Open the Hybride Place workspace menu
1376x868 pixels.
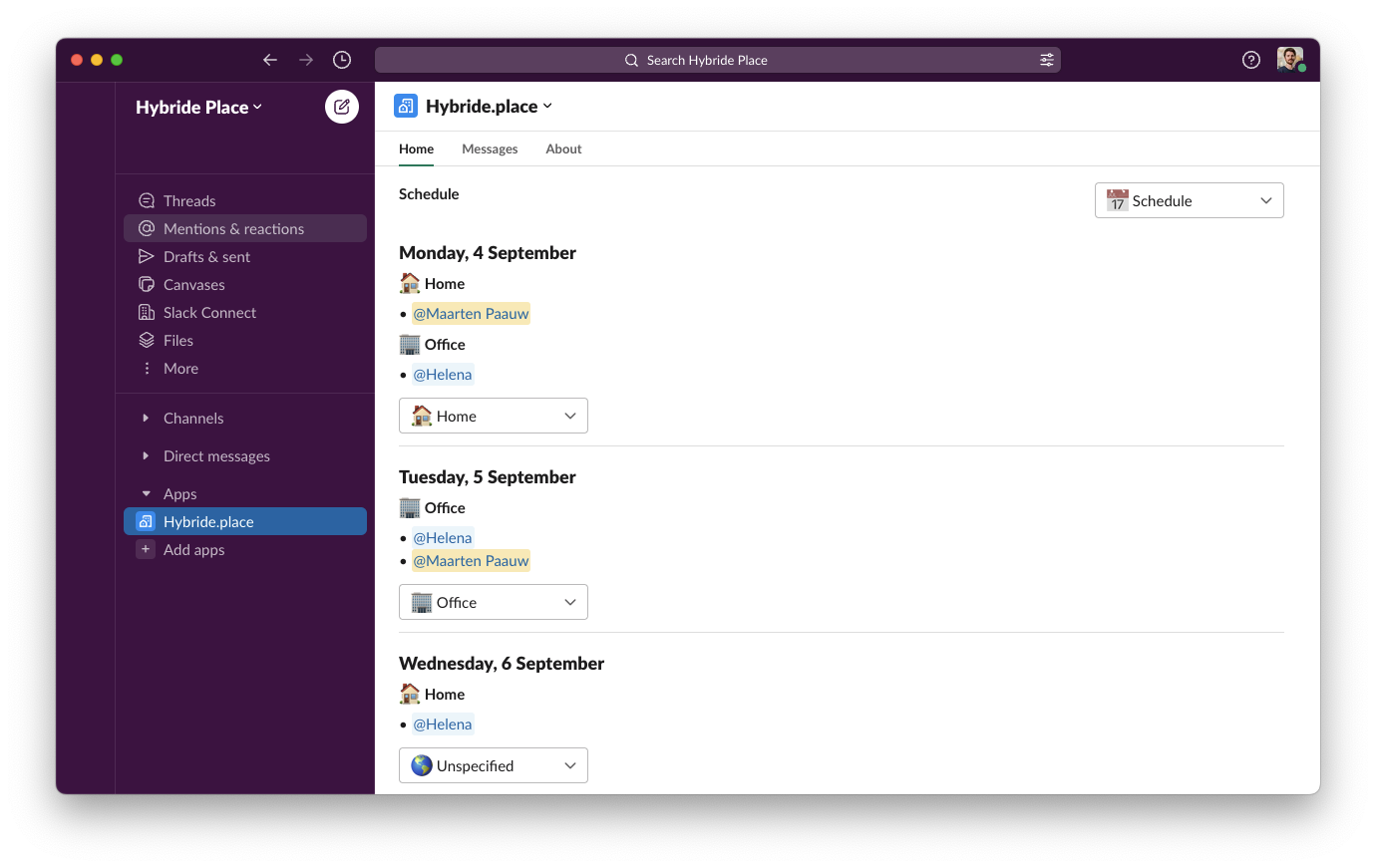tap(198, 107)
